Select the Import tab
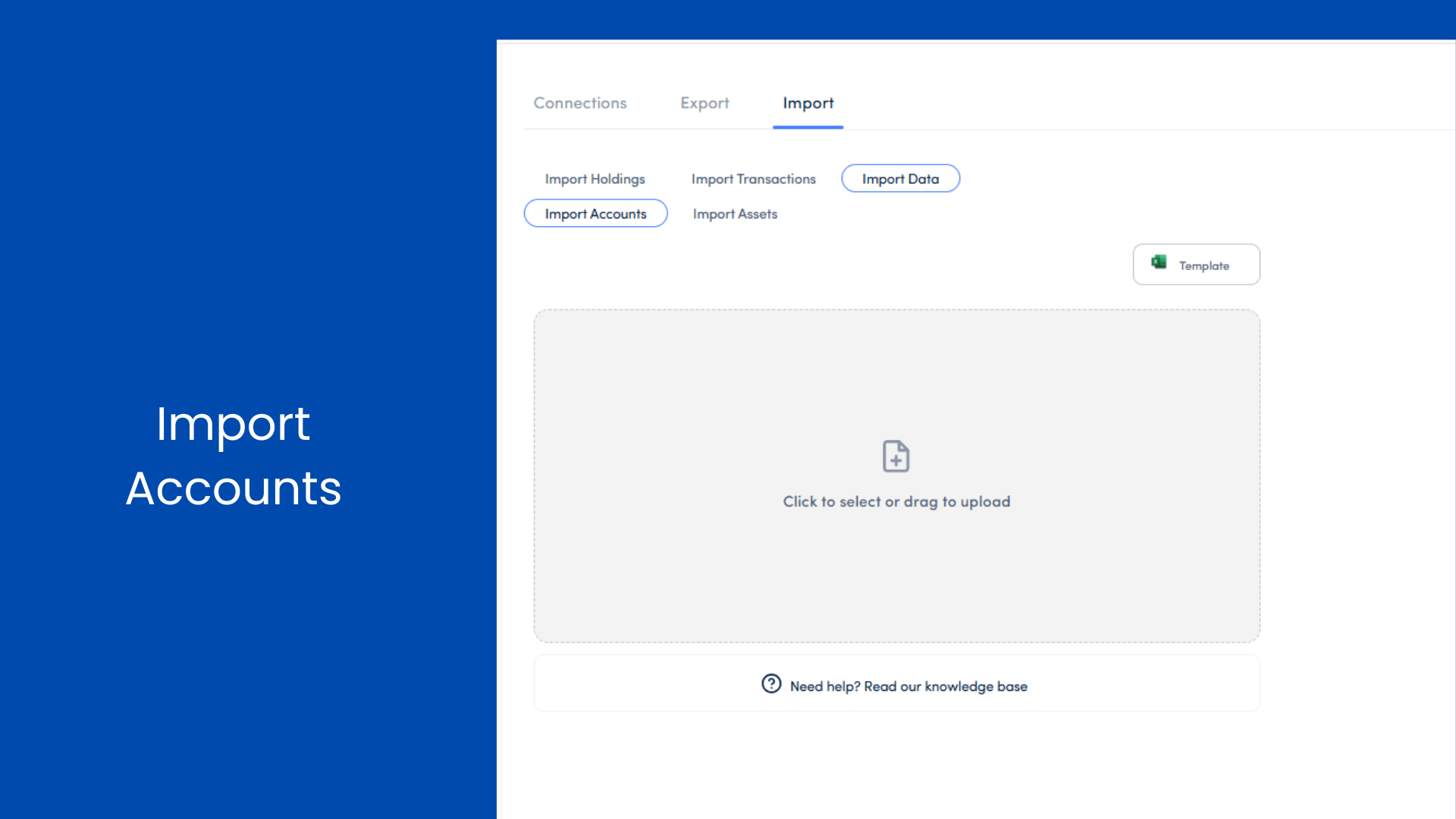The width and height of the screenshot is (1456, 819). pos(808,103)
